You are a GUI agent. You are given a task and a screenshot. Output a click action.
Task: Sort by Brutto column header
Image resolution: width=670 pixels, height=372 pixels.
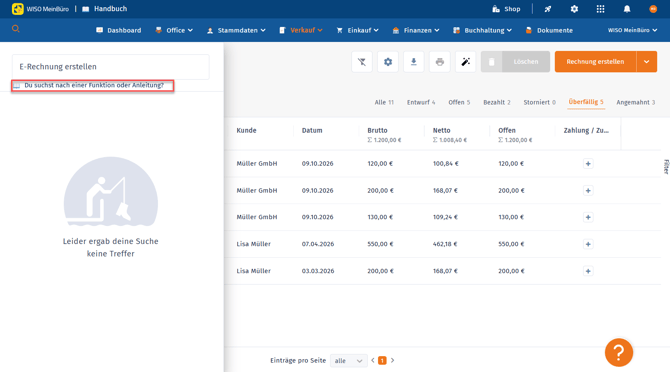(377, 131)
